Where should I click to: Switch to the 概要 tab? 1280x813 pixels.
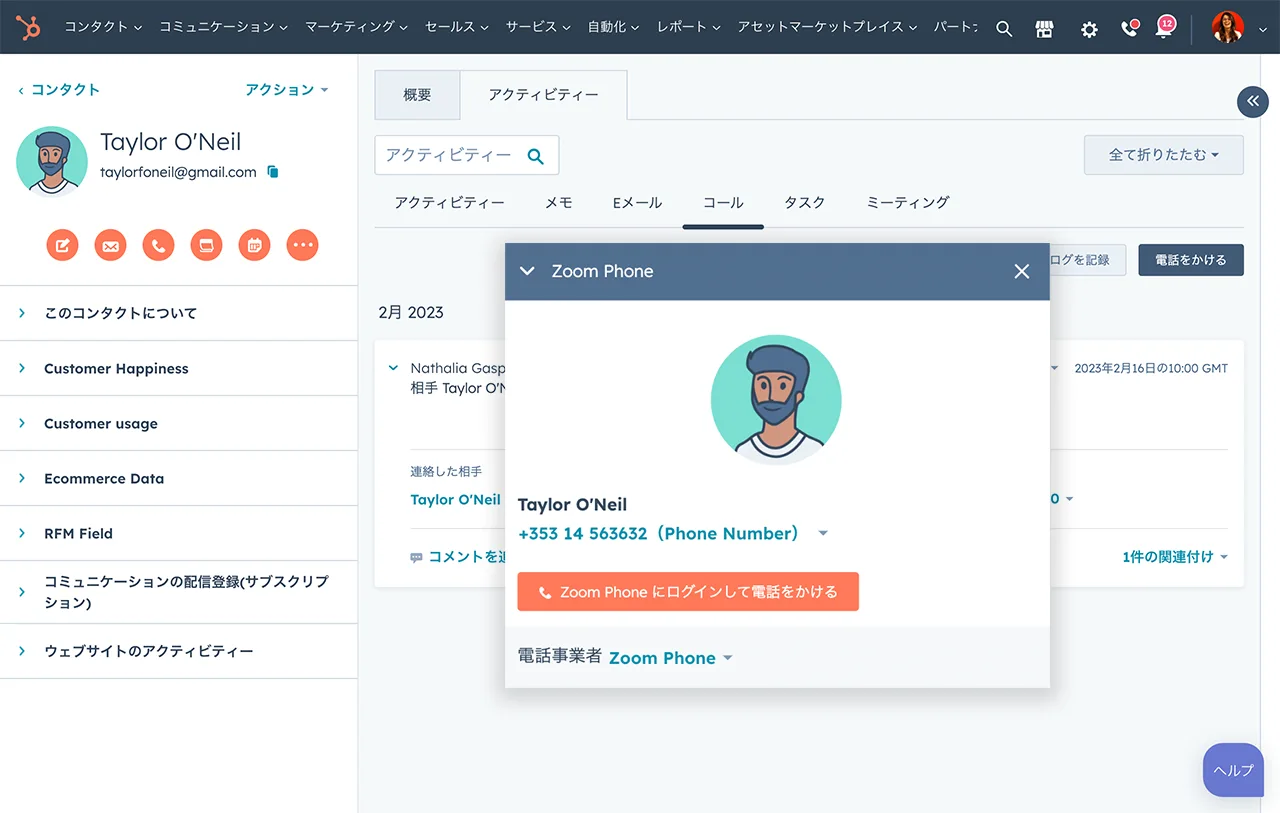pyautogui.click(x=417, y=95)
